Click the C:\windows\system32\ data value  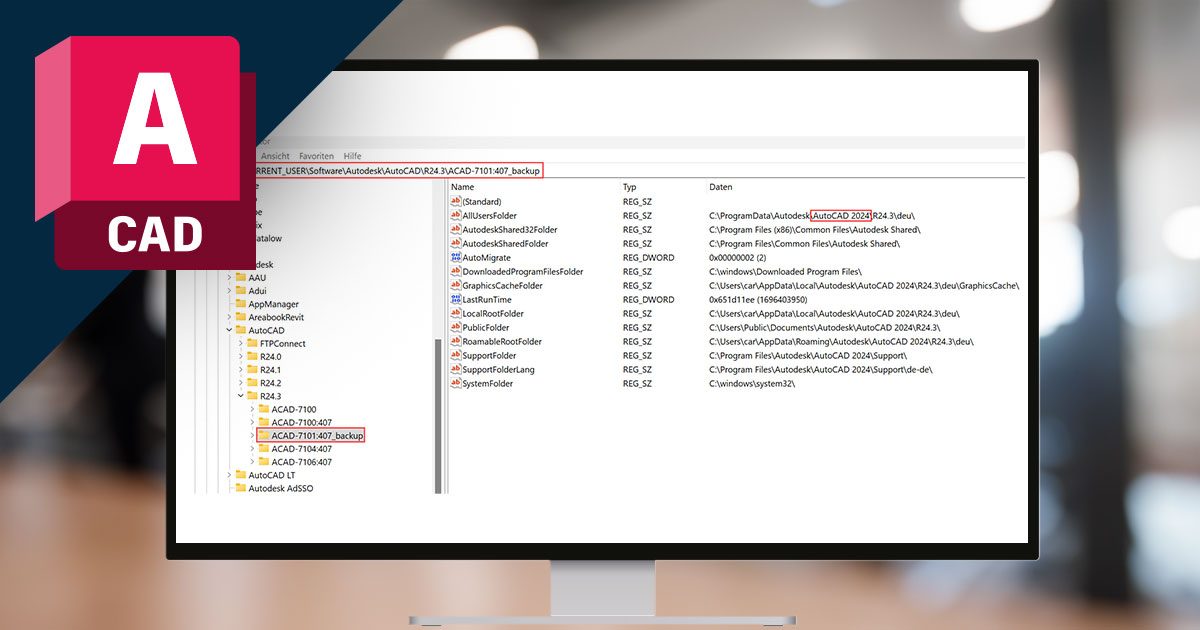[752, 384]
